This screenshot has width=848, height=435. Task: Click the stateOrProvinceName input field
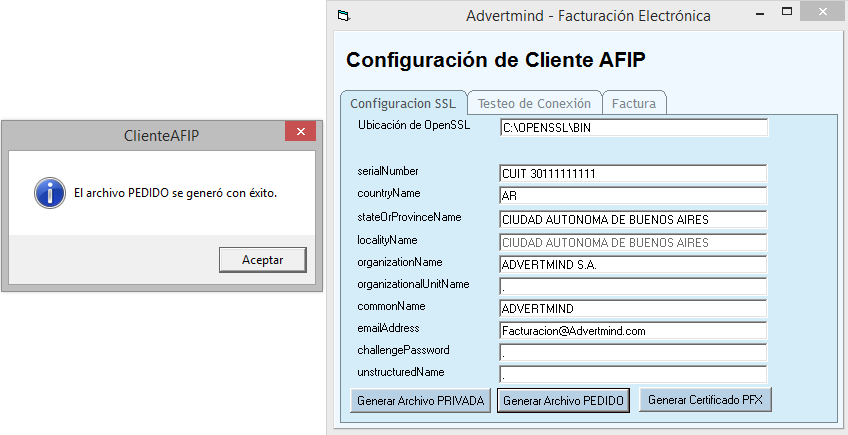(633, 219)
